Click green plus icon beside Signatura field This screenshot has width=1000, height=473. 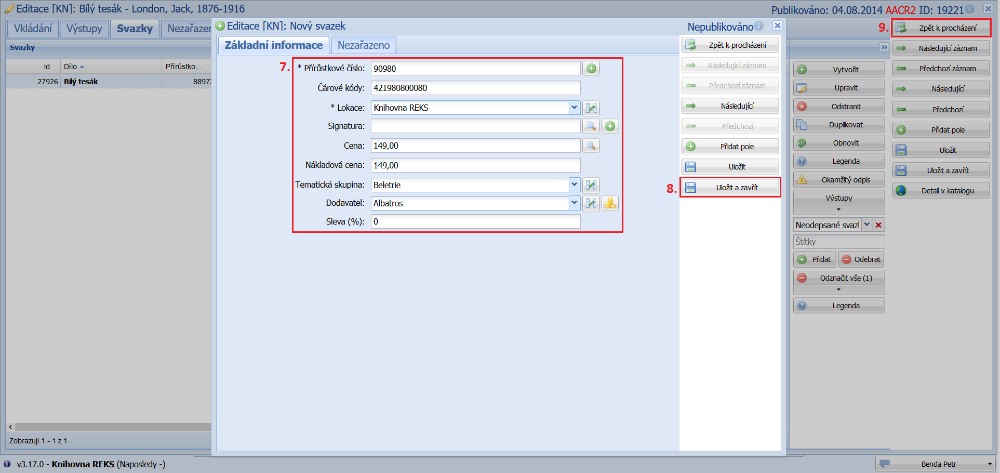tap(609, 126)
